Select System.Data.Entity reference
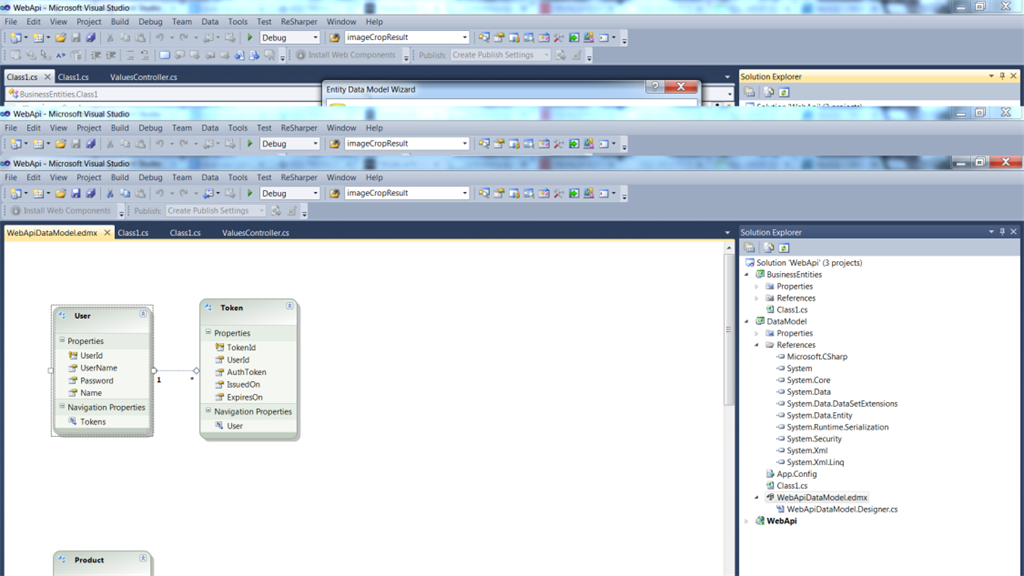 tap(819, 415)
